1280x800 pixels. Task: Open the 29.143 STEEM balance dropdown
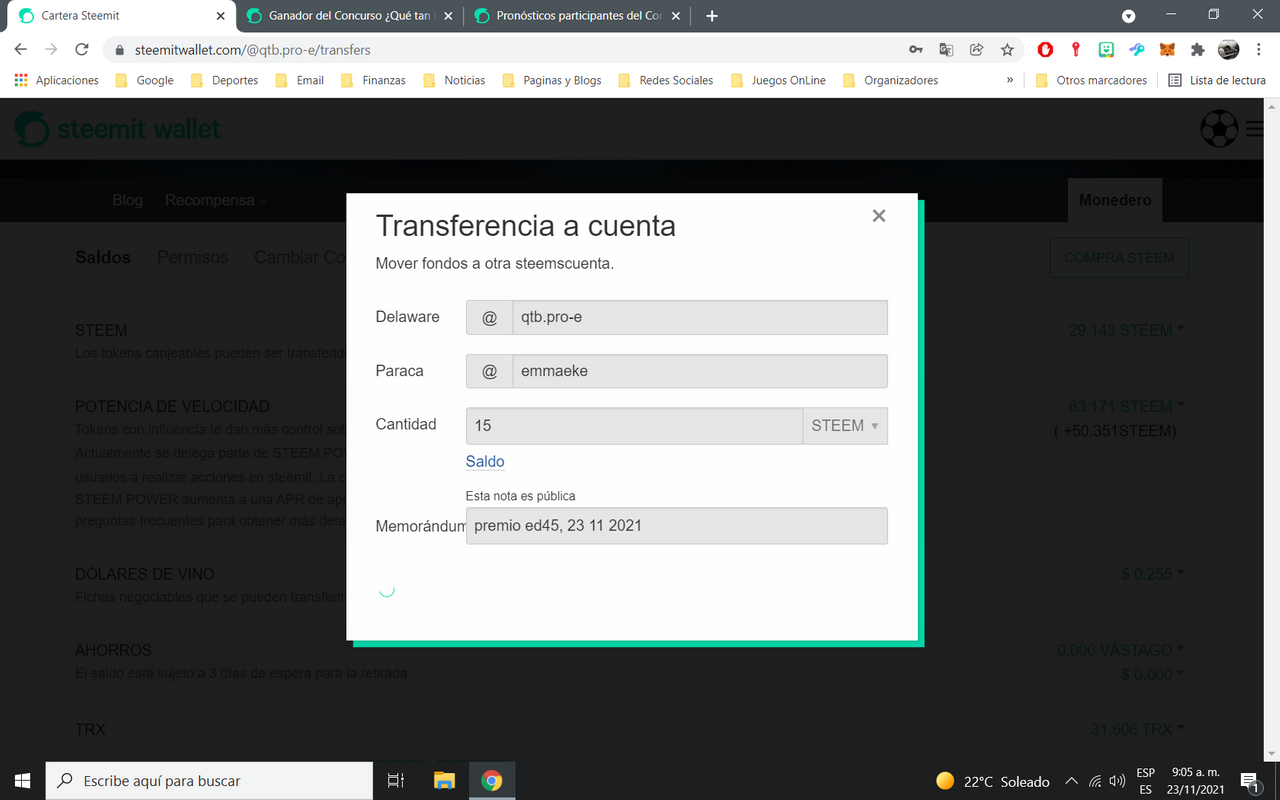(x=1126, y=330)
